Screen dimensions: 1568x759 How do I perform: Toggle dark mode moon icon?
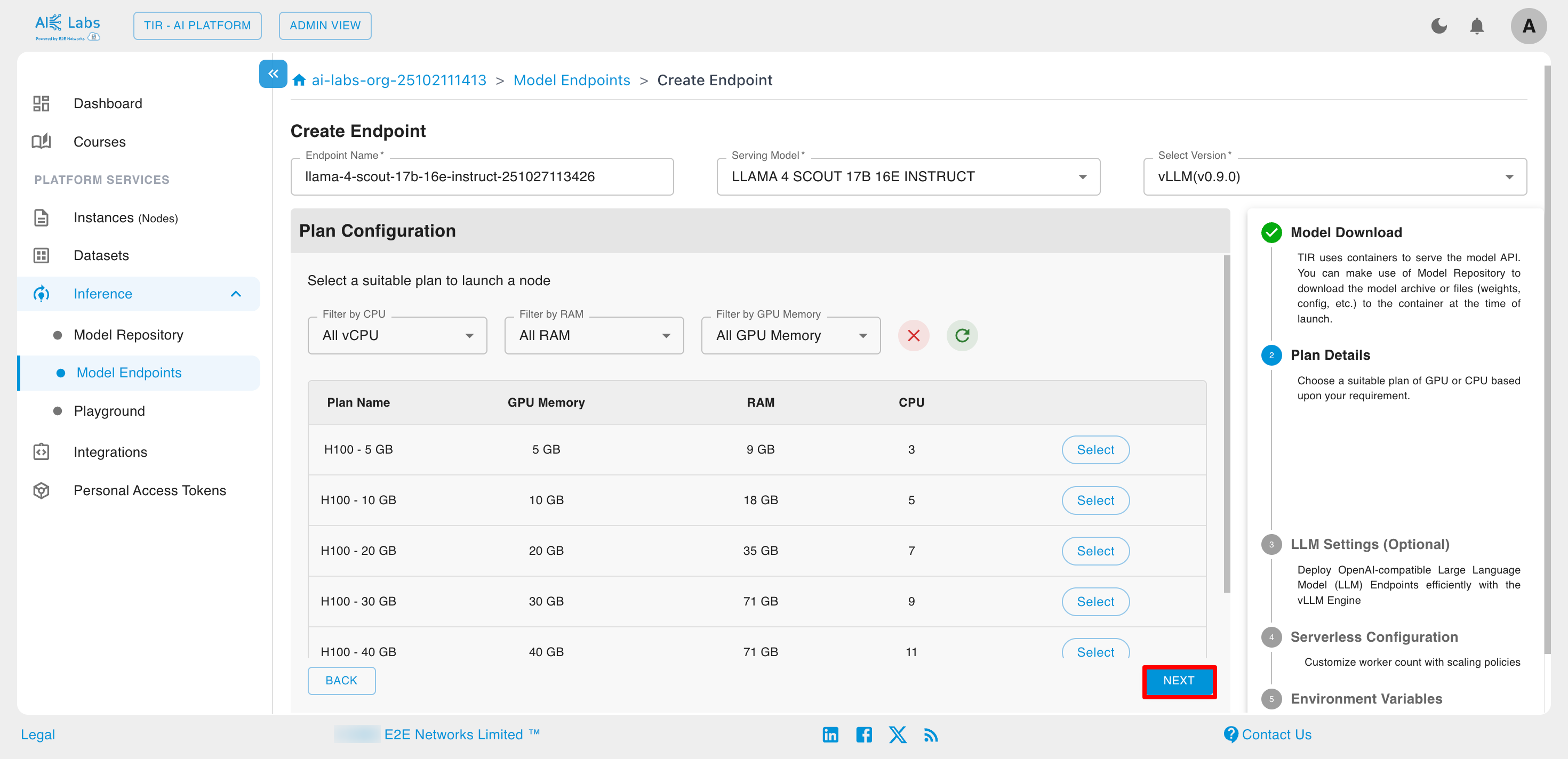(1439, 26)
